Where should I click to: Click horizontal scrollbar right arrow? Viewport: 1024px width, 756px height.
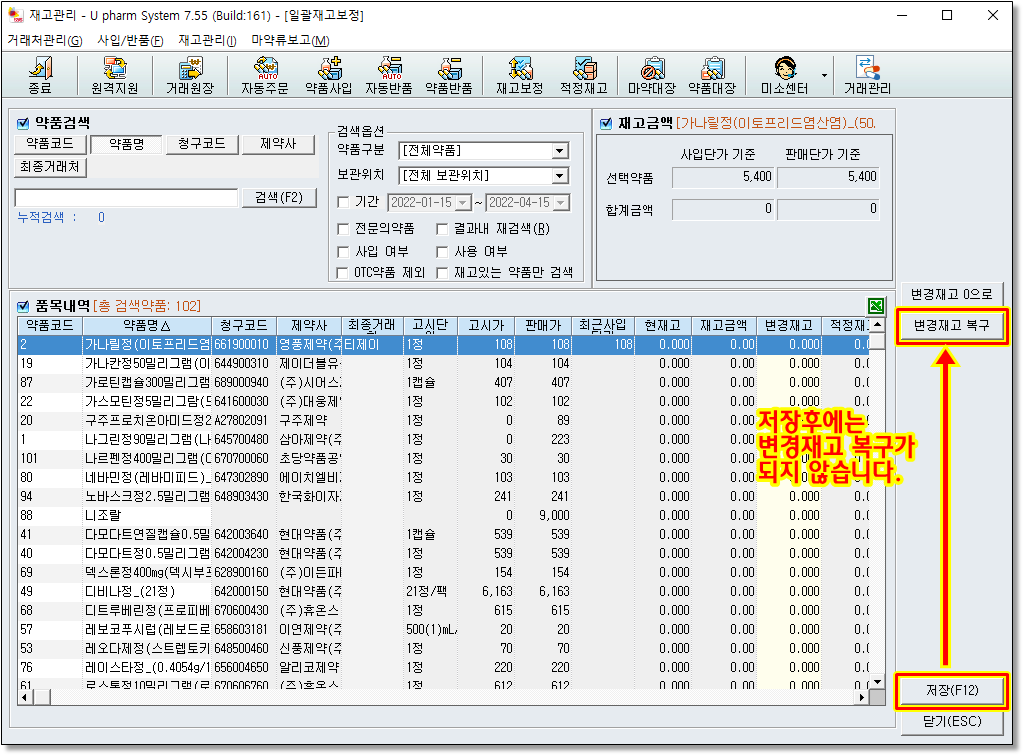(x=861, y=697)
